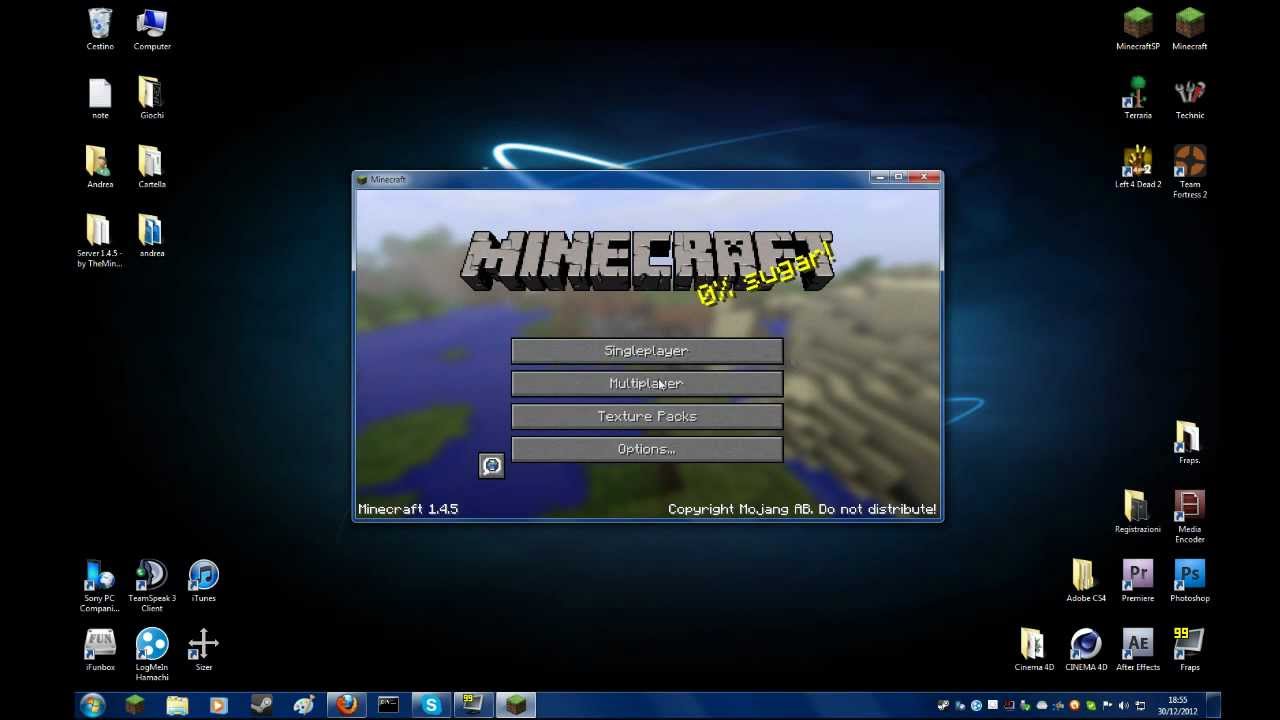Select the Computer desktop icon
Screen dimensions: 1280x720
152,29
